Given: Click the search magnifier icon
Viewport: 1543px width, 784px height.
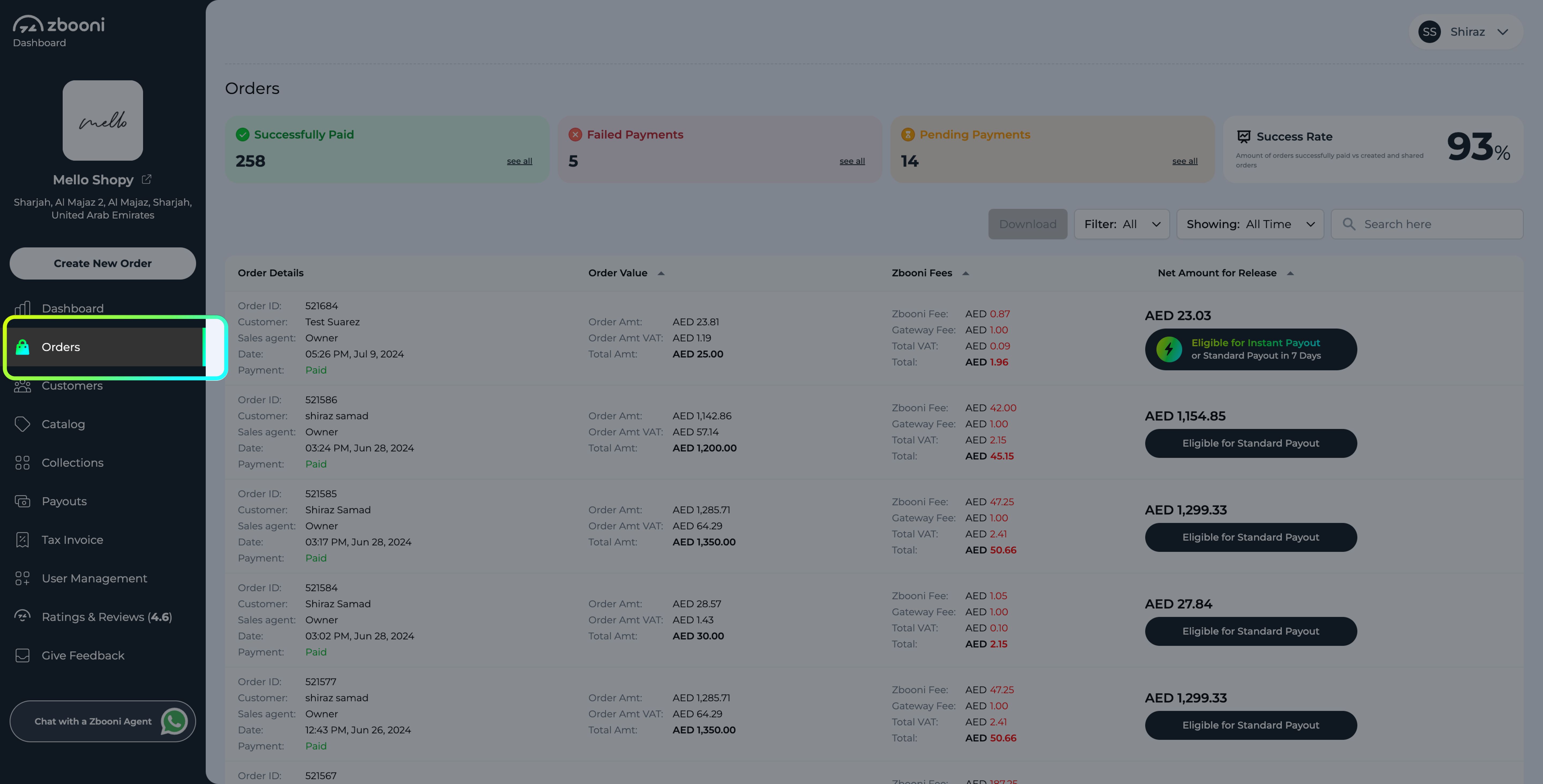Looking at the screenshot, I should [1349, 224].
